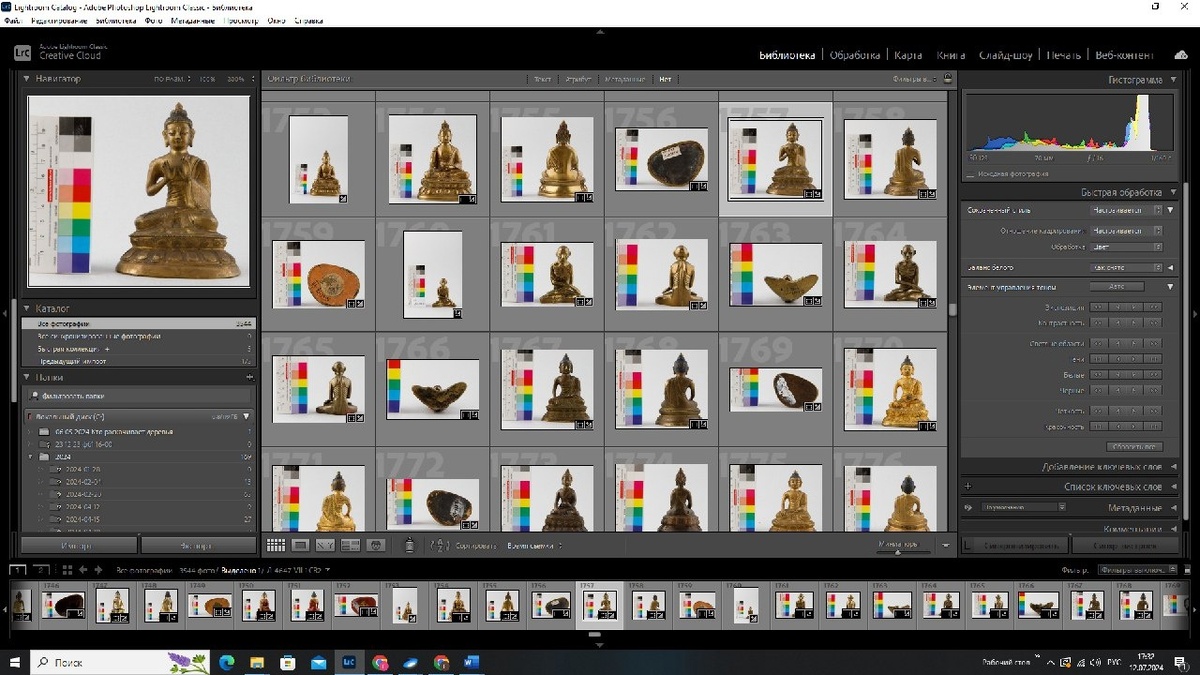The image size is (1200, 675).
Task: Open the Библиотека module
Action: tap(787, 55)
